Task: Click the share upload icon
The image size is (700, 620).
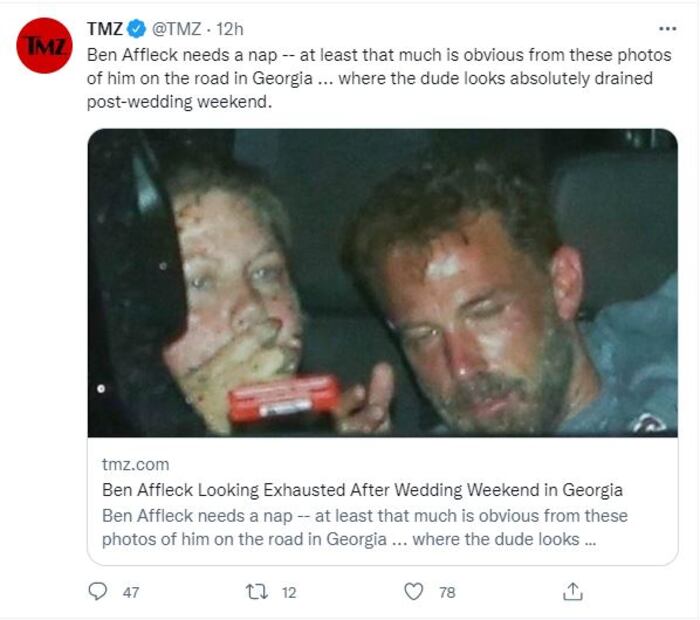Action: pos(572,592)
